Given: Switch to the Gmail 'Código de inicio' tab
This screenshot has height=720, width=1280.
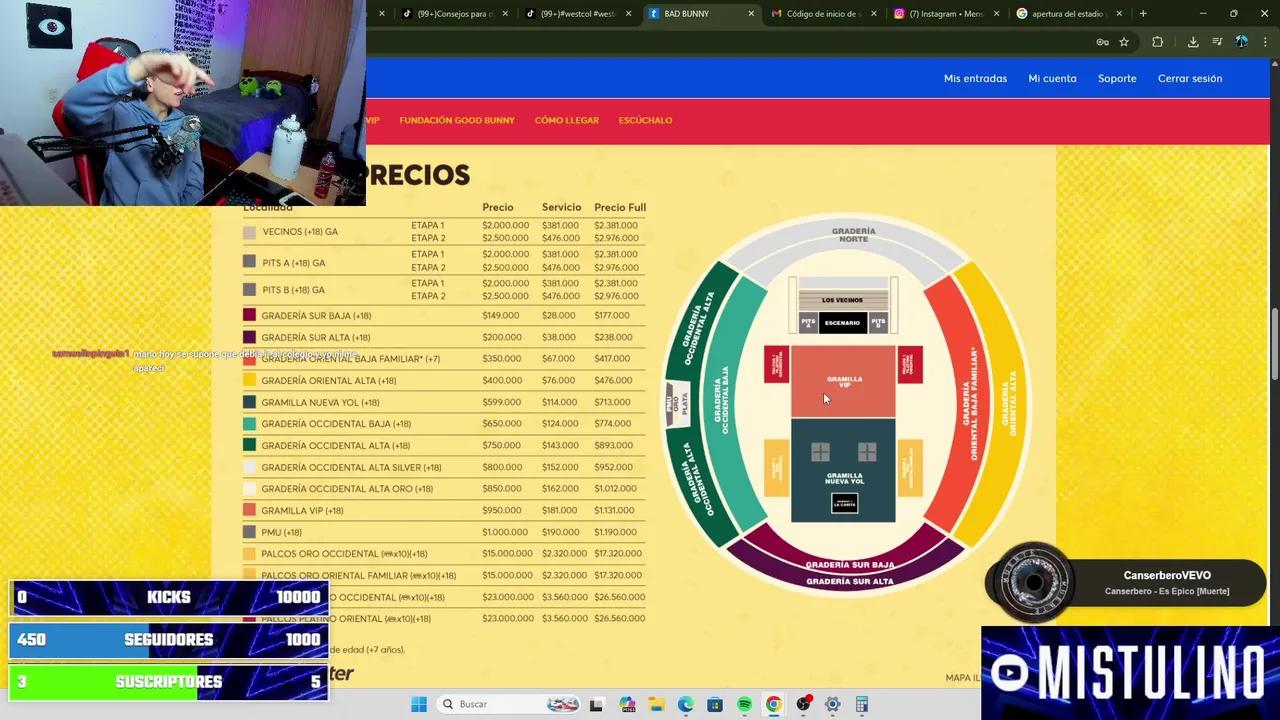Looking at the screenshot, I should coord(820,14).
